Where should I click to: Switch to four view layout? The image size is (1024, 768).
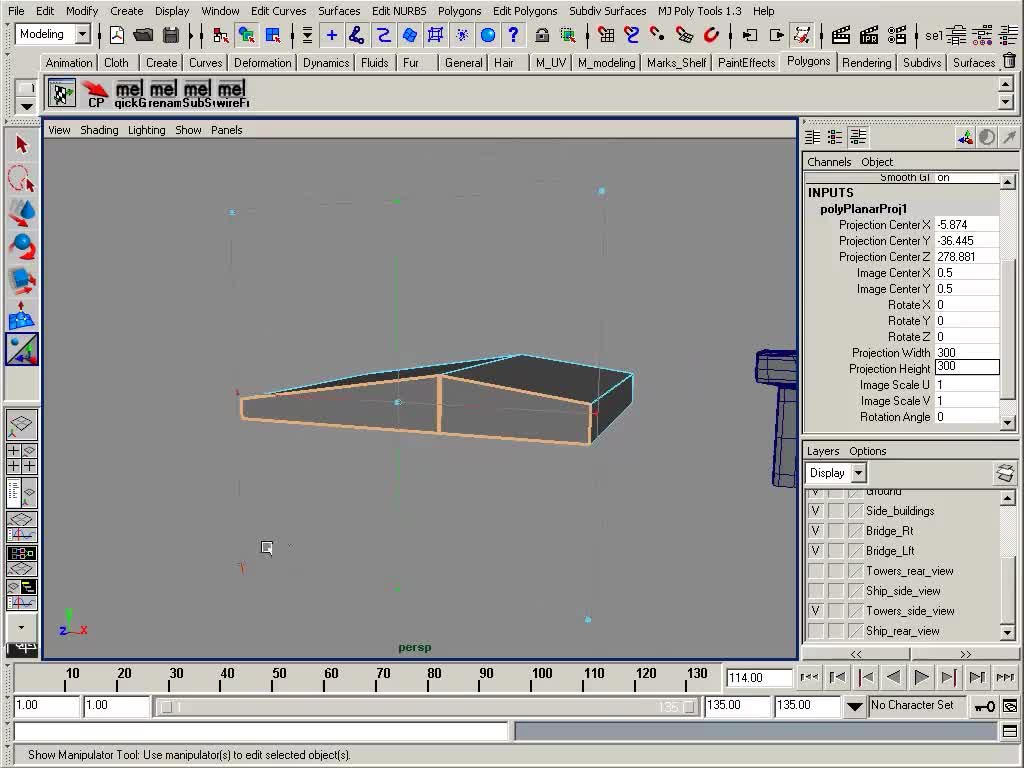click(22, 458)
